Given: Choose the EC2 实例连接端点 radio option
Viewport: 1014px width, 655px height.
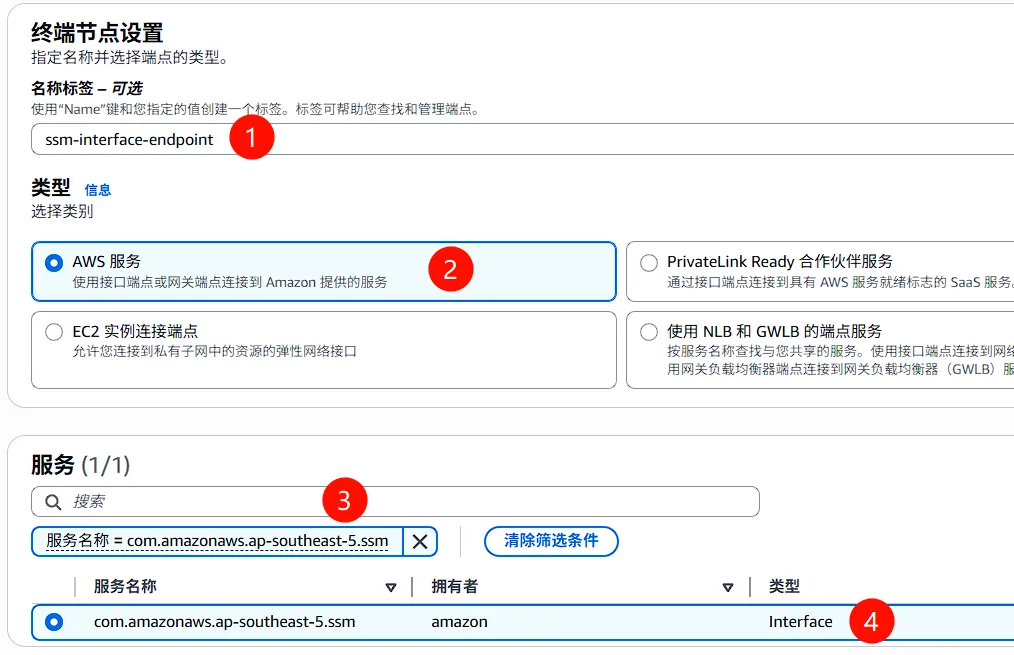Looking at the screenshot, I should point(54,332).
